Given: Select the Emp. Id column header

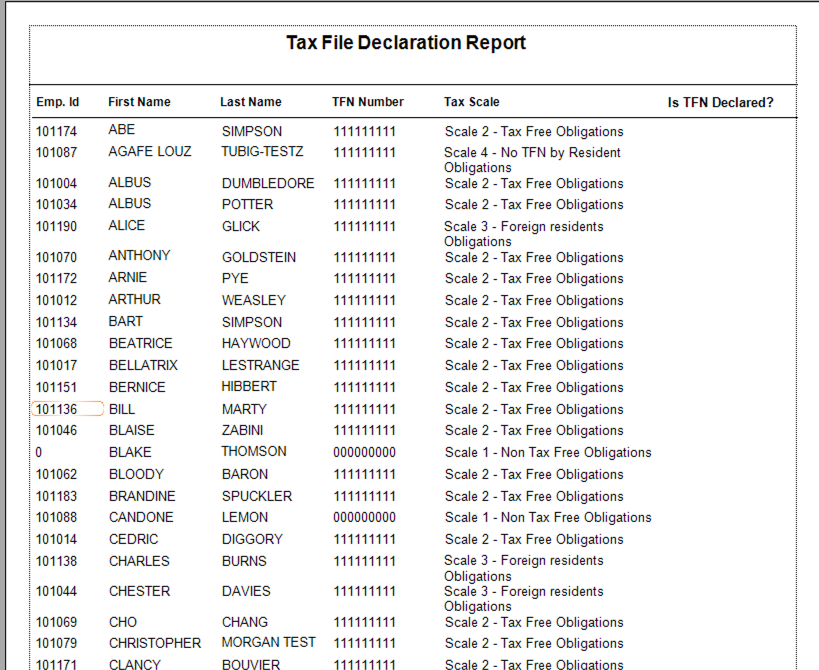Looking at the screenshot, I should pos(57,102).
